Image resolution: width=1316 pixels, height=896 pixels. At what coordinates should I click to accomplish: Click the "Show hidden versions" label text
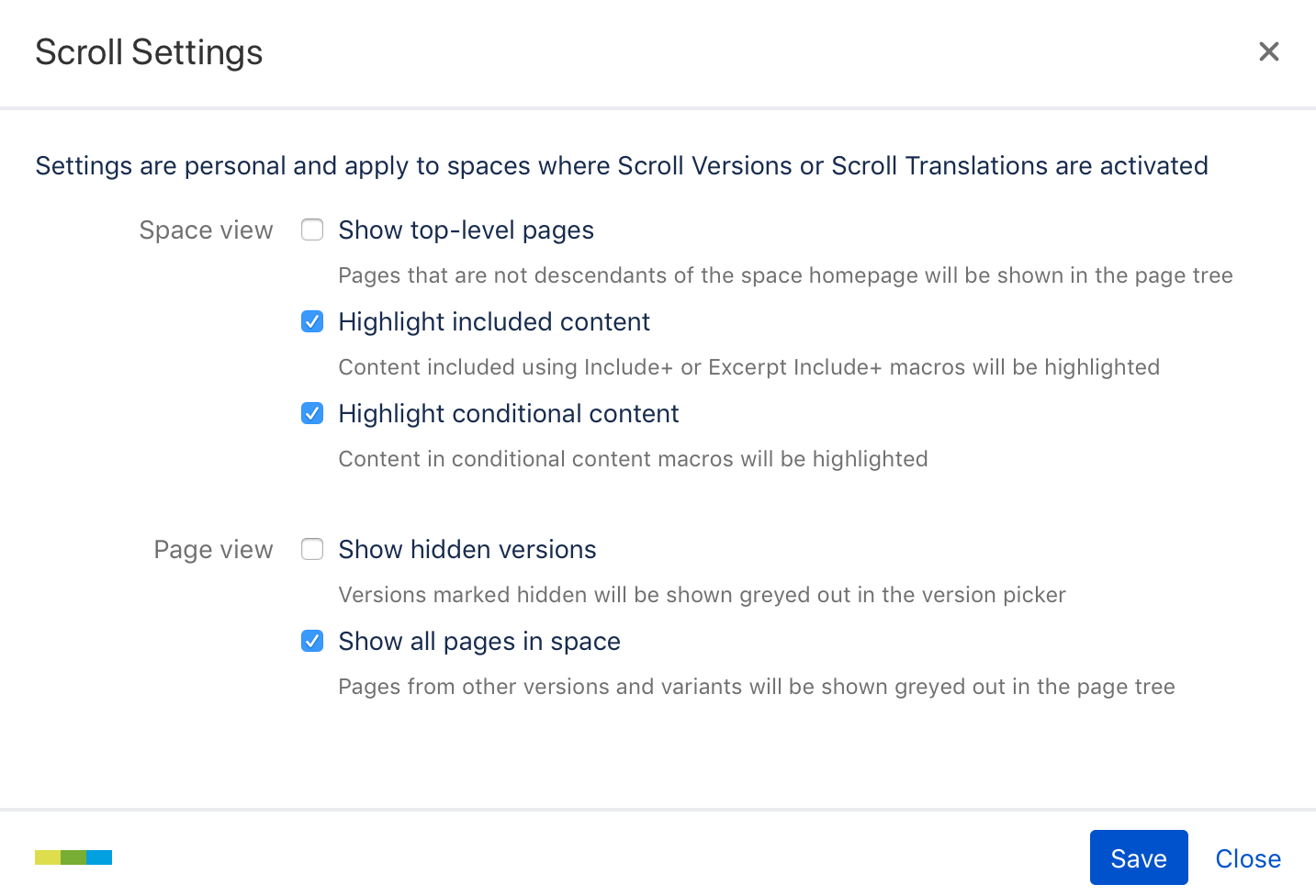467,550
